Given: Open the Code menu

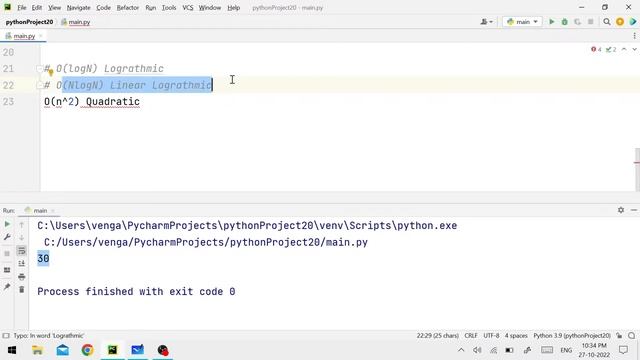Looking at the screenshot, I should [x=103, y=7].
